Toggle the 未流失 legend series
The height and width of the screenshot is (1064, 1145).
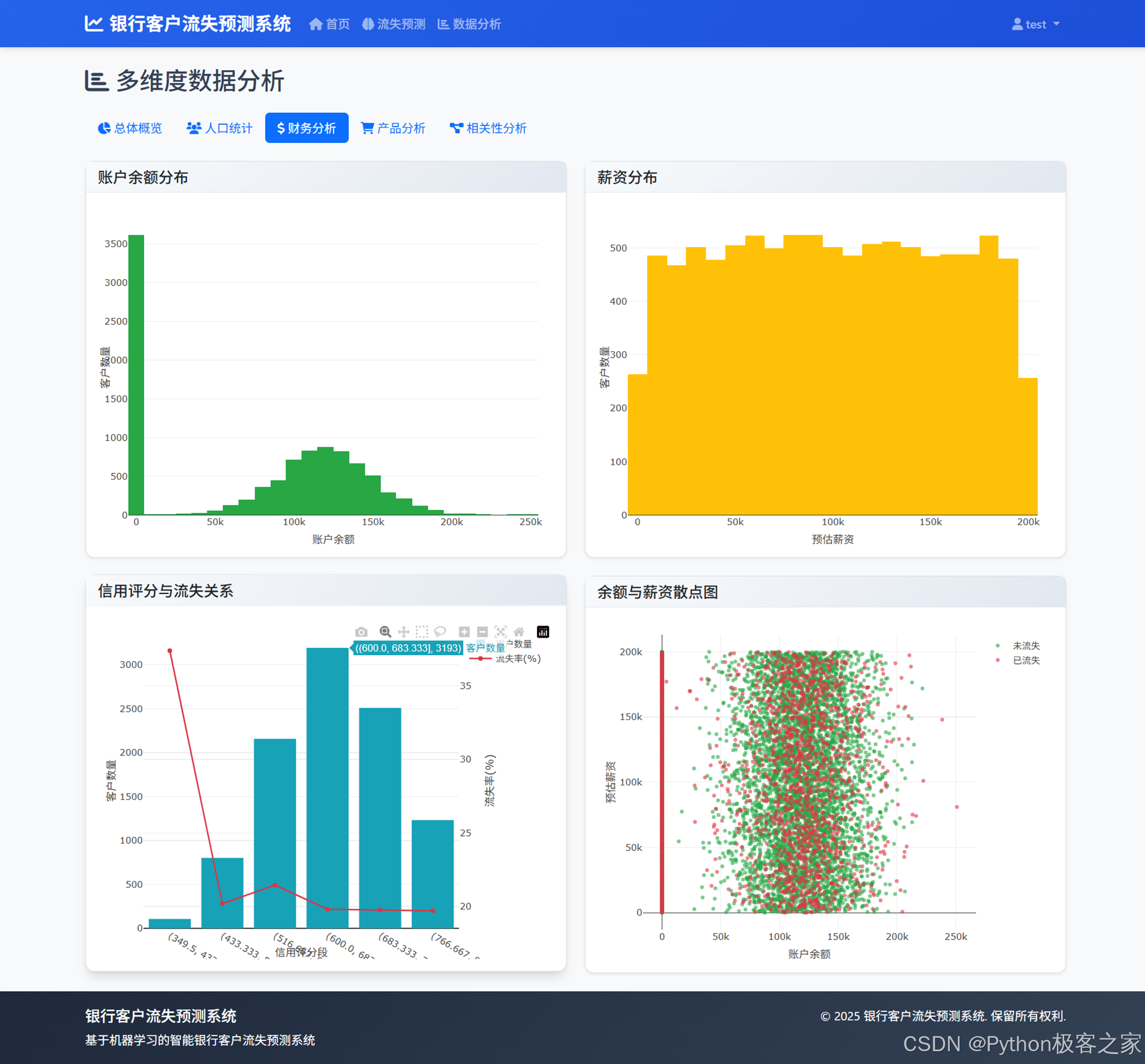pyautogui.click(x=1025, y=646)
